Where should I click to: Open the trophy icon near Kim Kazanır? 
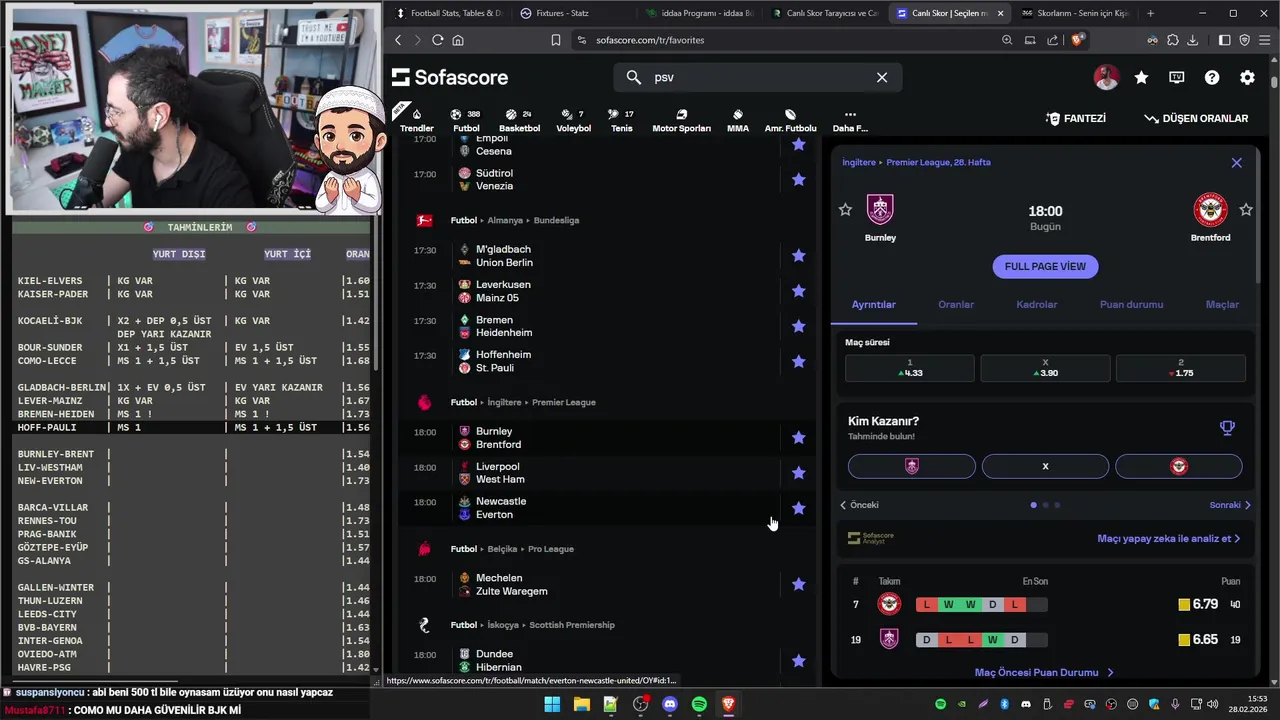tap(1227, 428)
